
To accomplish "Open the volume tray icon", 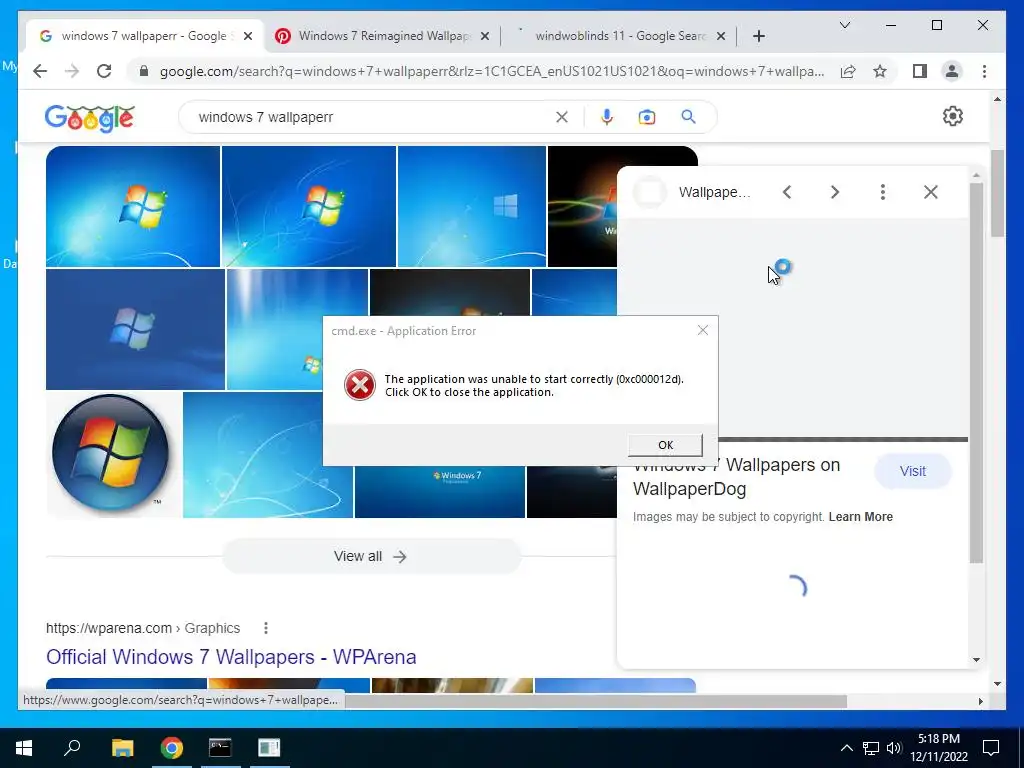I will point(894,748).
